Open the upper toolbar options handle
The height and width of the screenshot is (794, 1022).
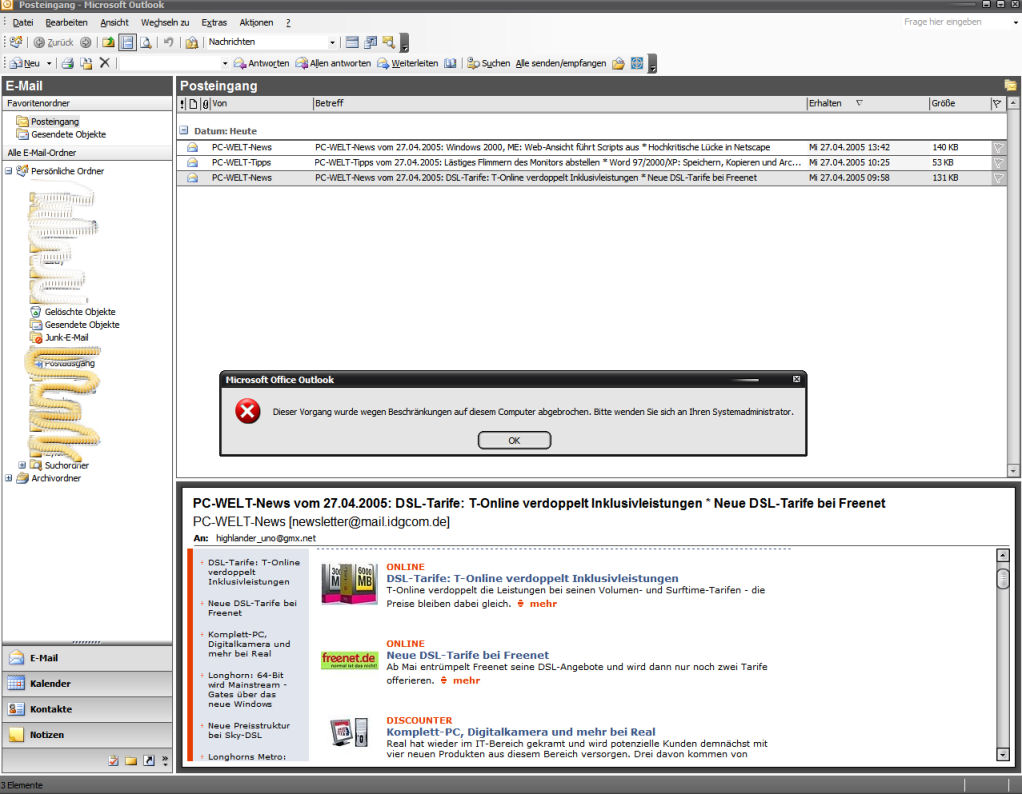pos(404,44)
